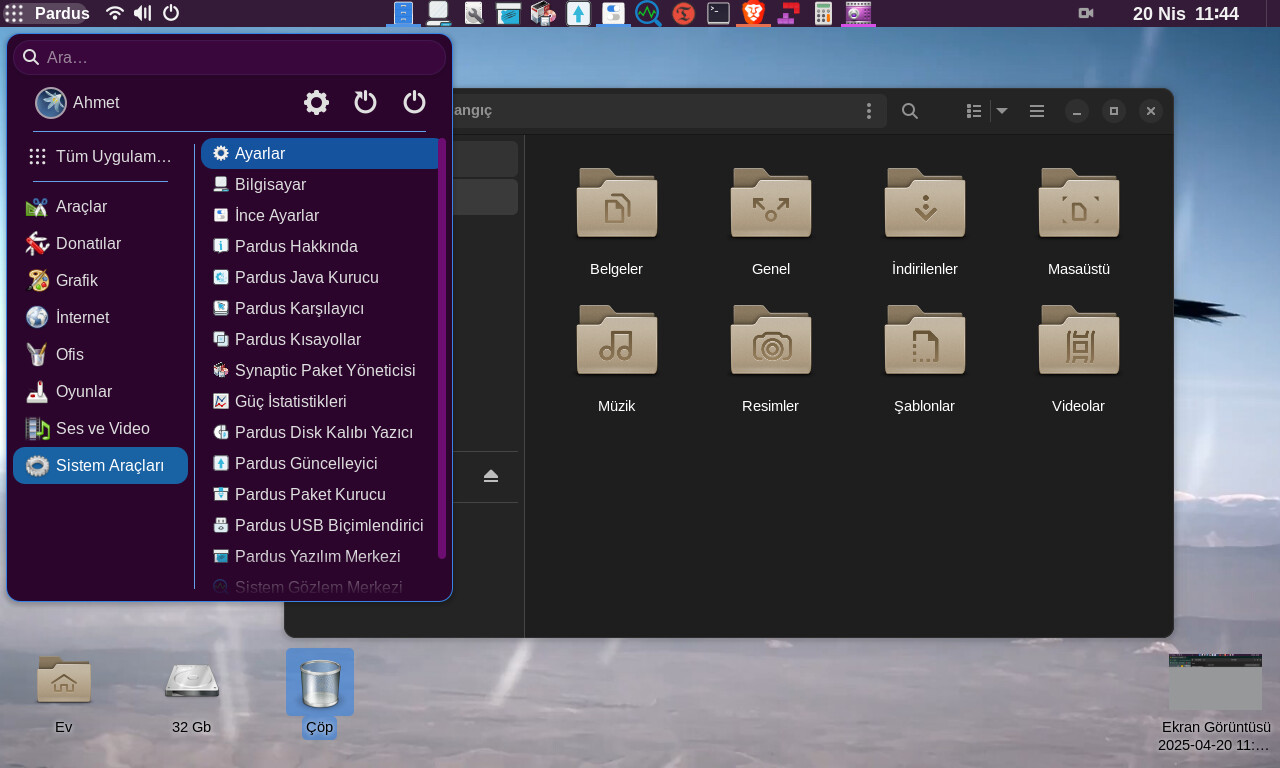This screenshot has width=1280, height=768.
Task: Click the power icon in the menu header
Action: coord(414,102)
